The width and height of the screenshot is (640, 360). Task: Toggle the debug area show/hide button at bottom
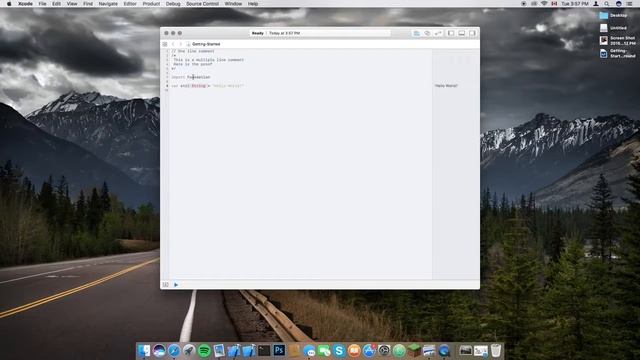click(x=166, y=284)
